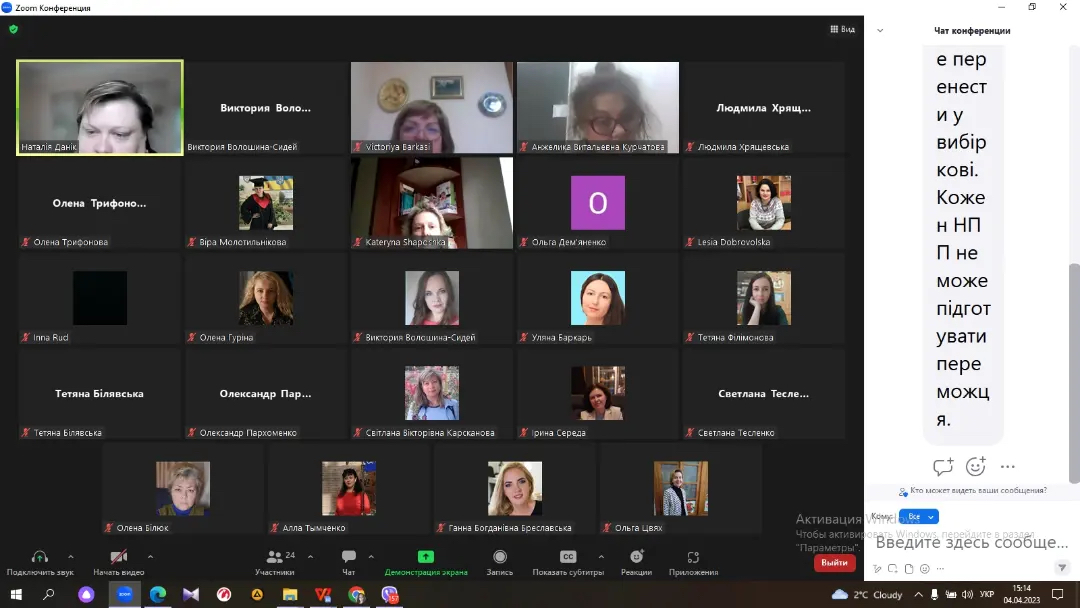Image resolution: width=1080 pixels, height=608 pixels.
Task: Open the Вид view menu
Action: [842, 29]
